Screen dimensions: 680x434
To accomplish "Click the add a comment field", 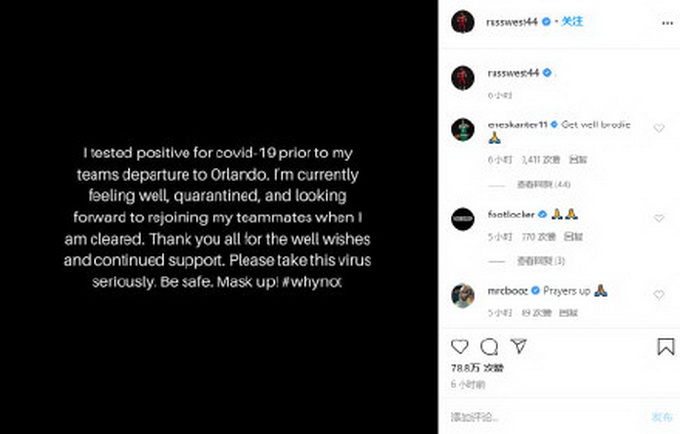I will coord(540,416).
